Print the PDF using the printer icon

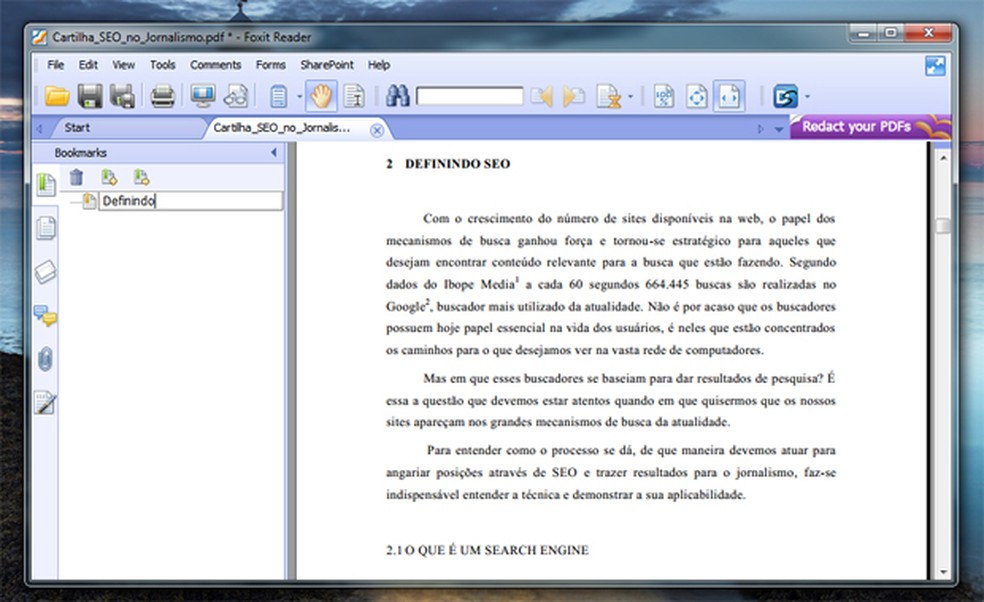(x=163, y=96)
